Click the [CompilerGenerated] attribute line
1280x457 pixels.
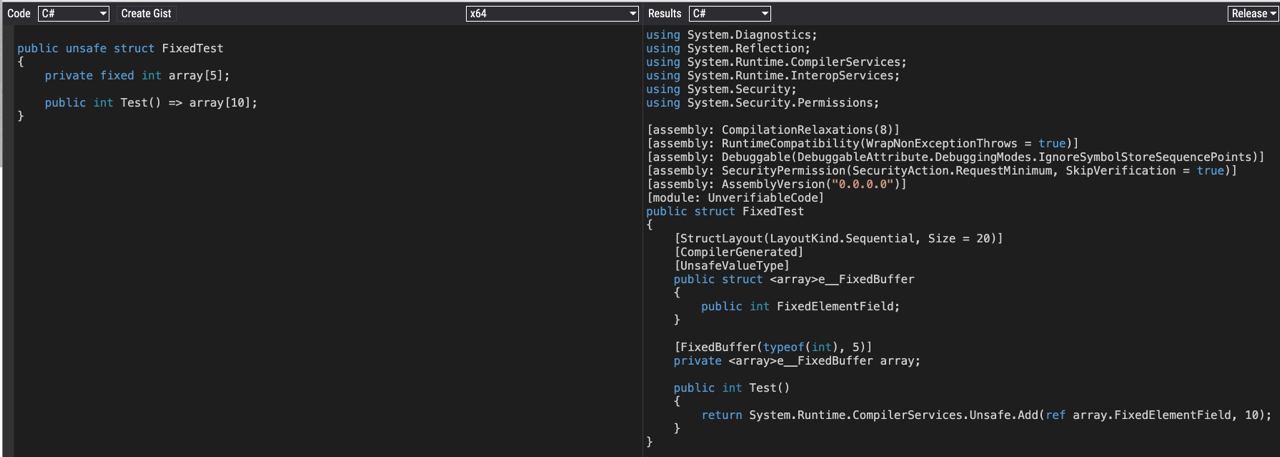click(738, 252)
